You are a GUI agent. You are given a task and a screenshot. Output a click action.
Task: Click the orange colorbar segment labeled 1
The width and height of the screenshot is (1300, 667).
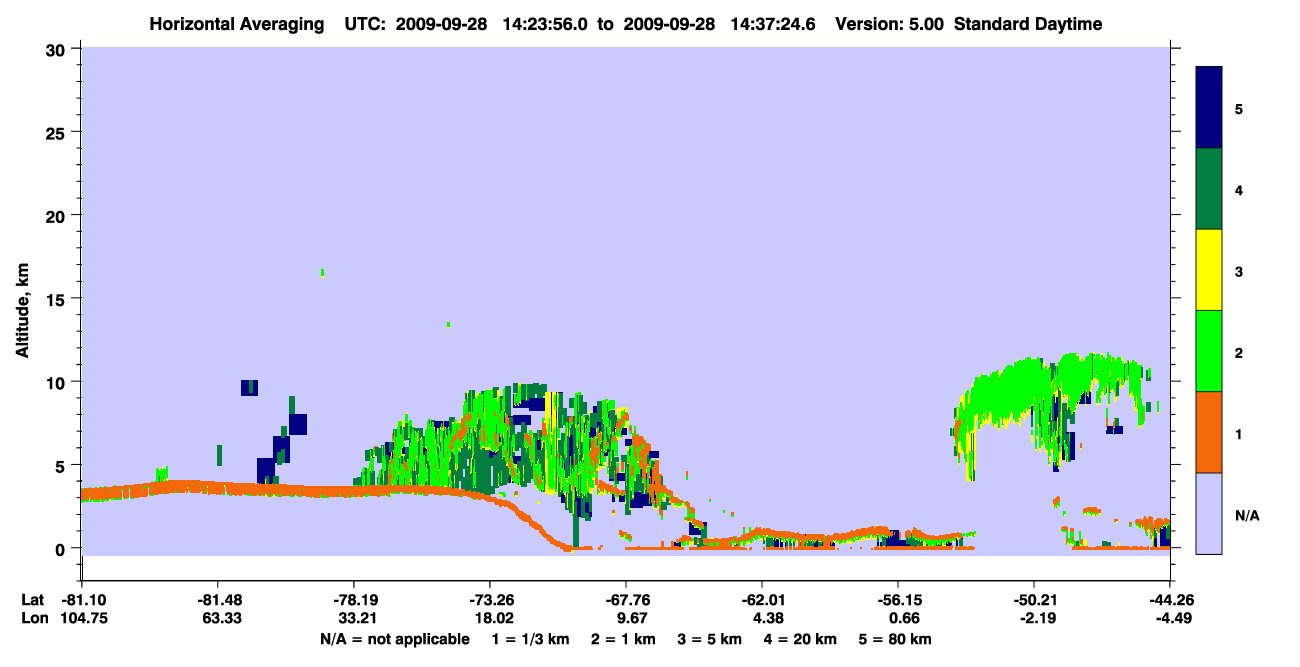[1209, 432]
